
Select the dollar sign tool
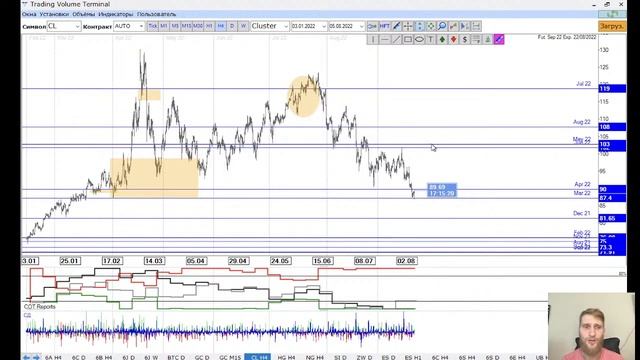click(464, 39)
